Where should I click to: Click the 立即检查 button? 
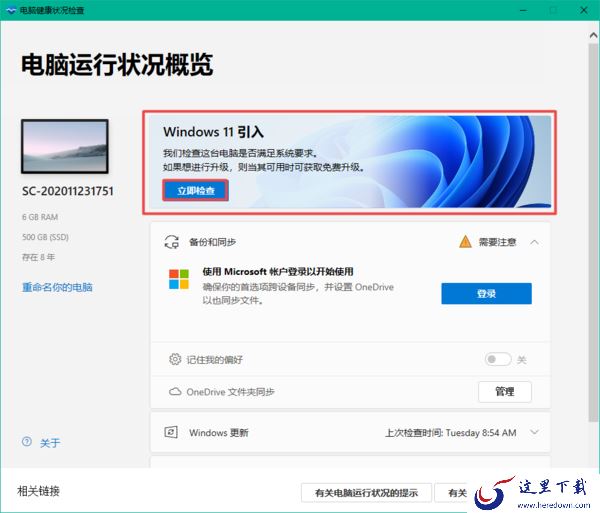196,191
